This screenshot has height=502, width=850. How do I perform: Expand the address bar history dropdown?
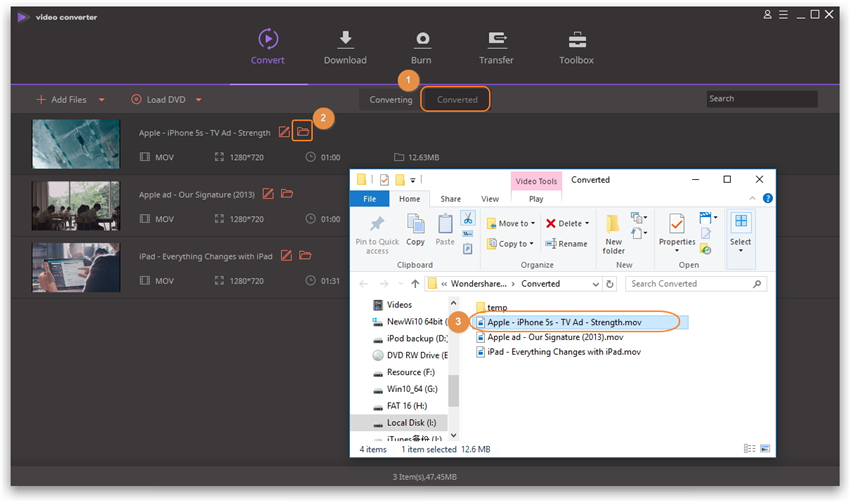tap(596, 284)
